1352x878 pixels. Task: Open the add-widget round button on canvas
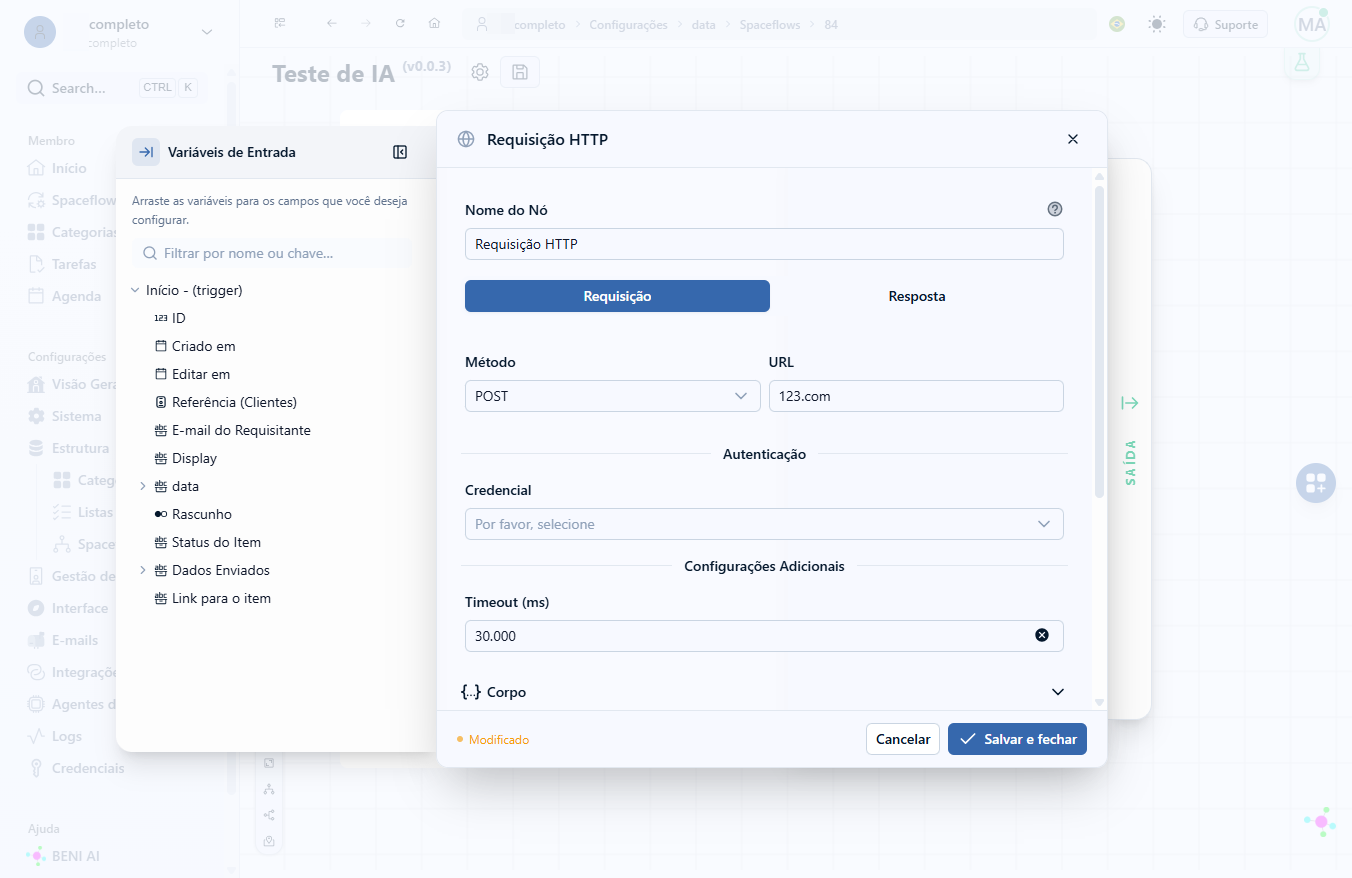point(1316,483)
